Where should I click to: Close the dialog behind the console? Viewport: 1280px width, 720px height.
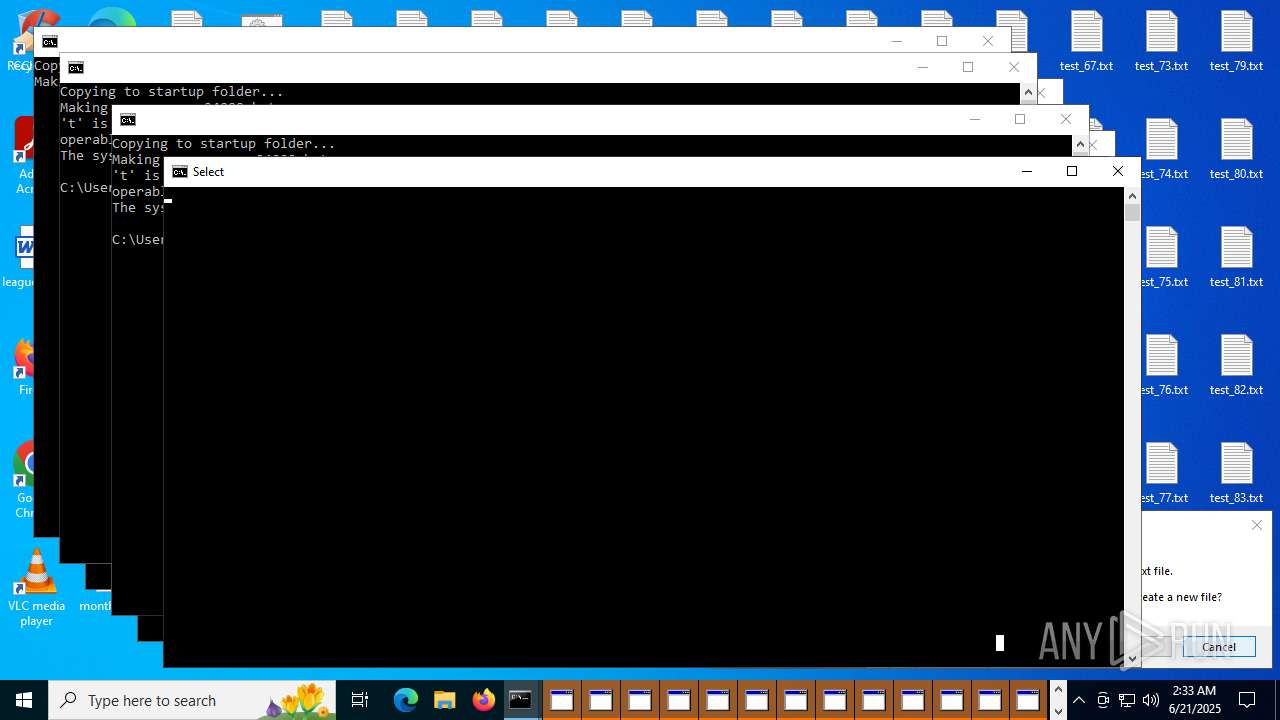click(x=1257, y=525)
